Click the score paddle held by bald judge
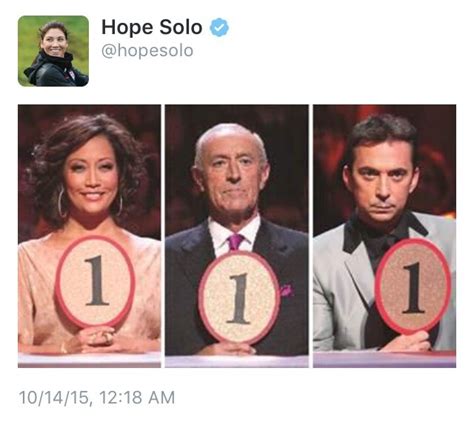The image size is (474, 425). pyautogui.click(x=239, y=298)
